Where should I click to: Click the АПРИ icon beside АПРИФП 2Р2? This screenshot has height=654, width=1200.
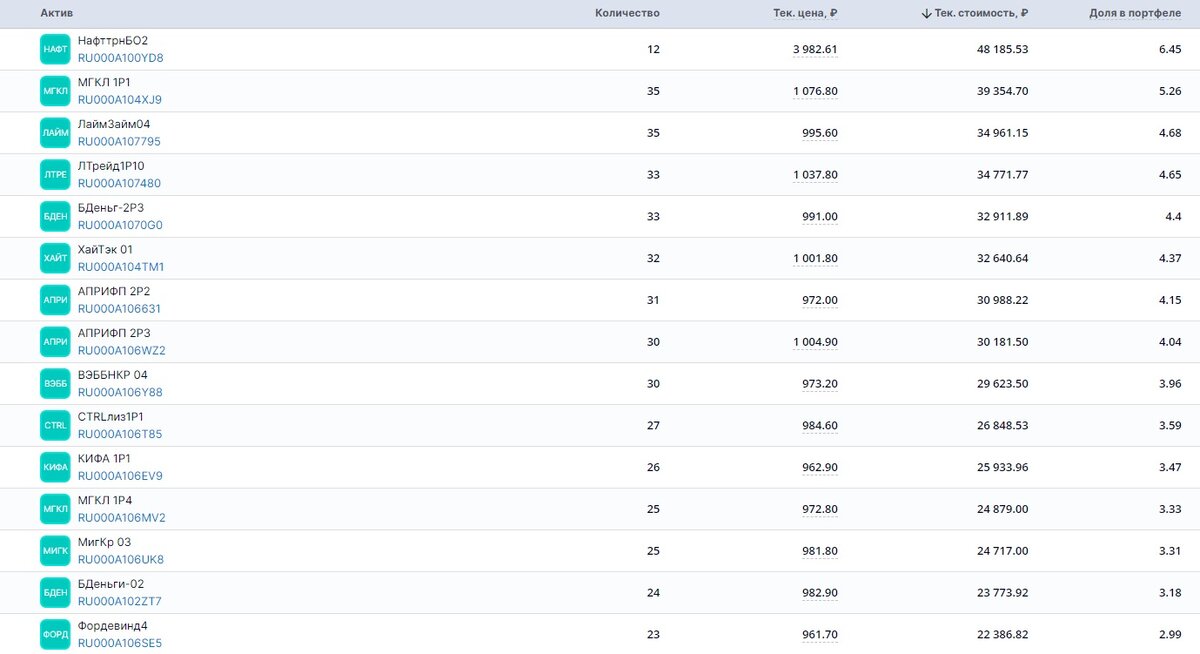tap(55, 300)
